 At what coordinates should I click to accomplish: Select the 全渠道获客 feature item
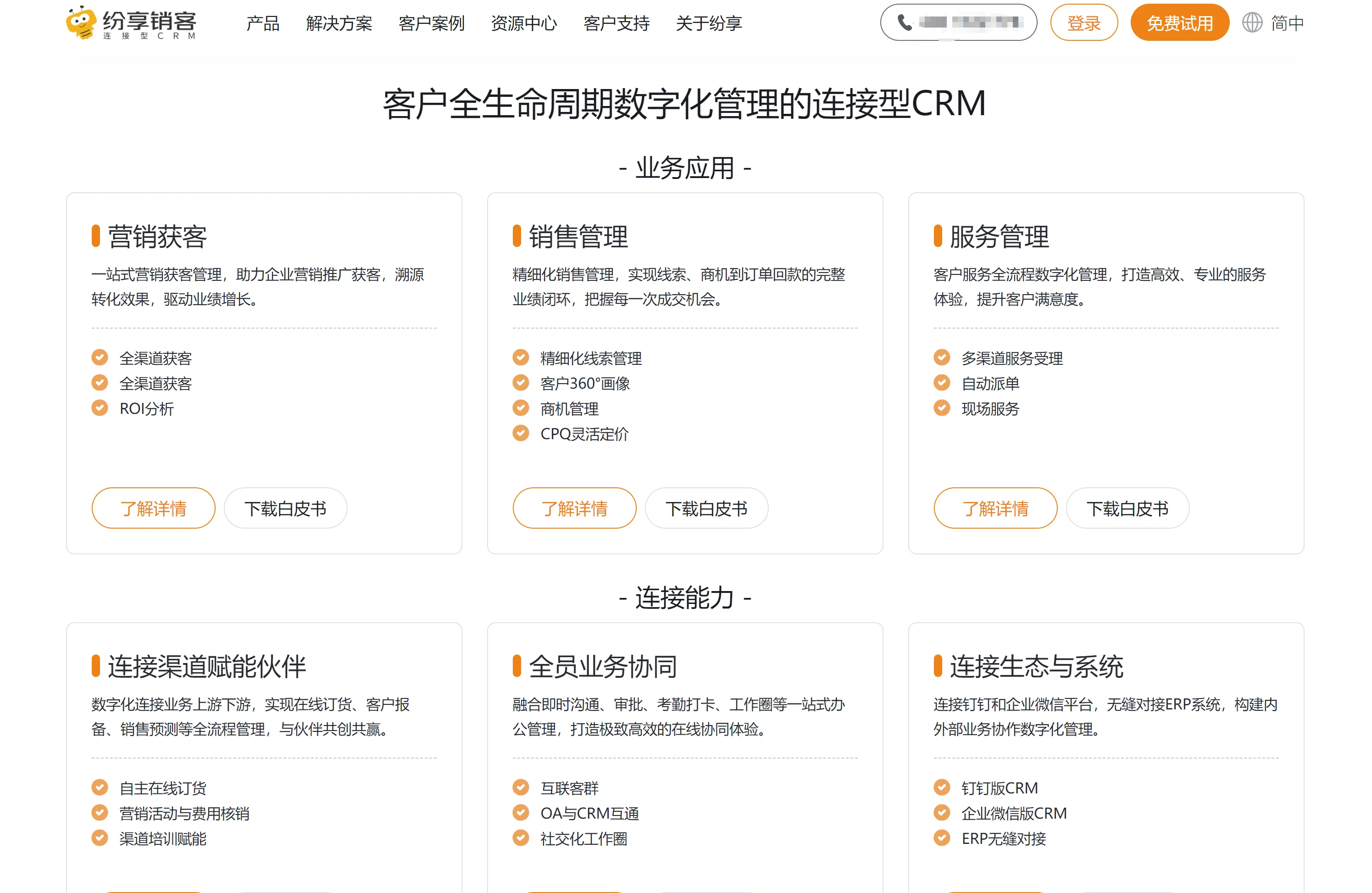156,357
